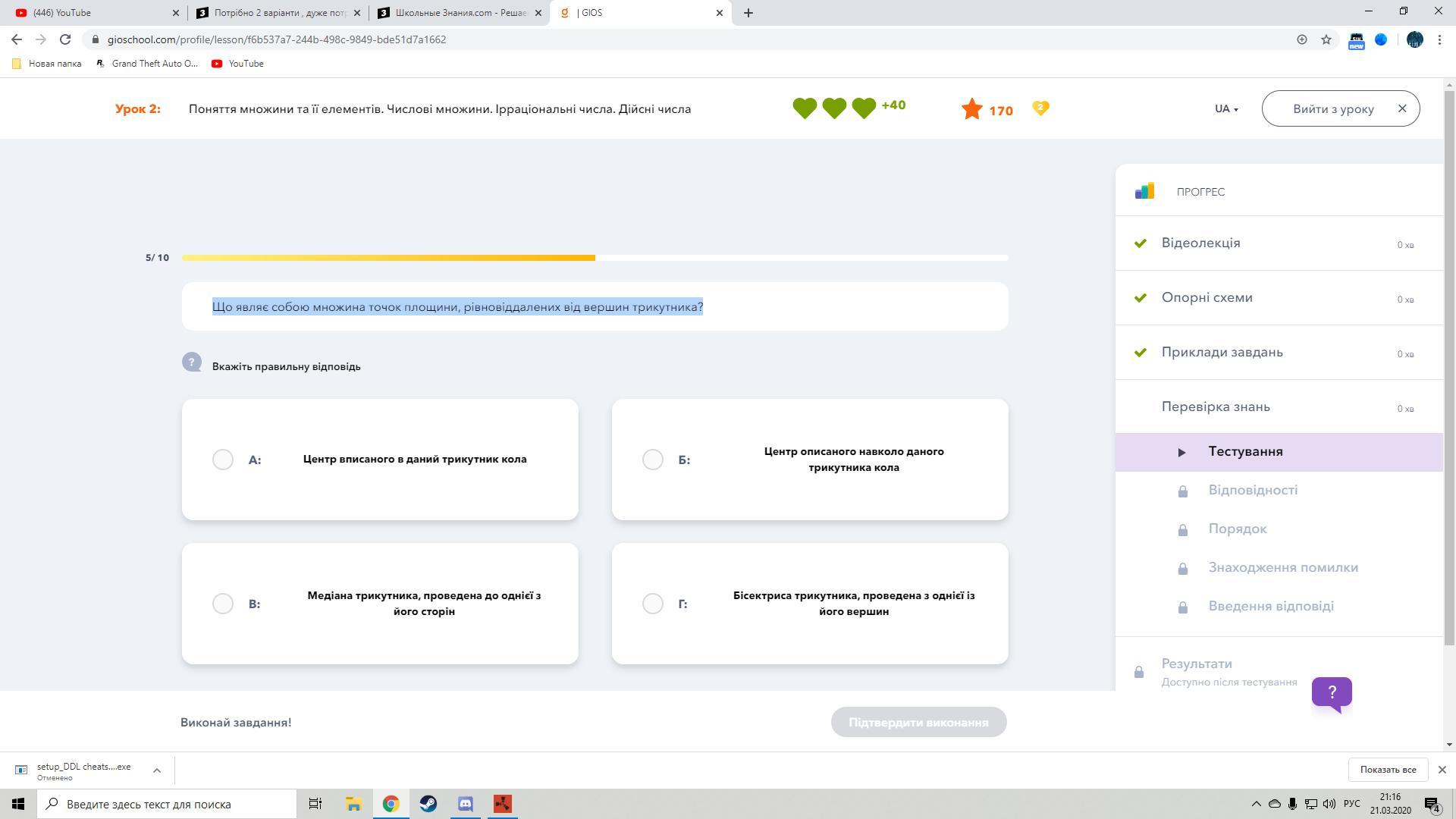Click the orange star points icon
Screen dimensions: 1456x819
pyautogui.click(x=971, y=109)
